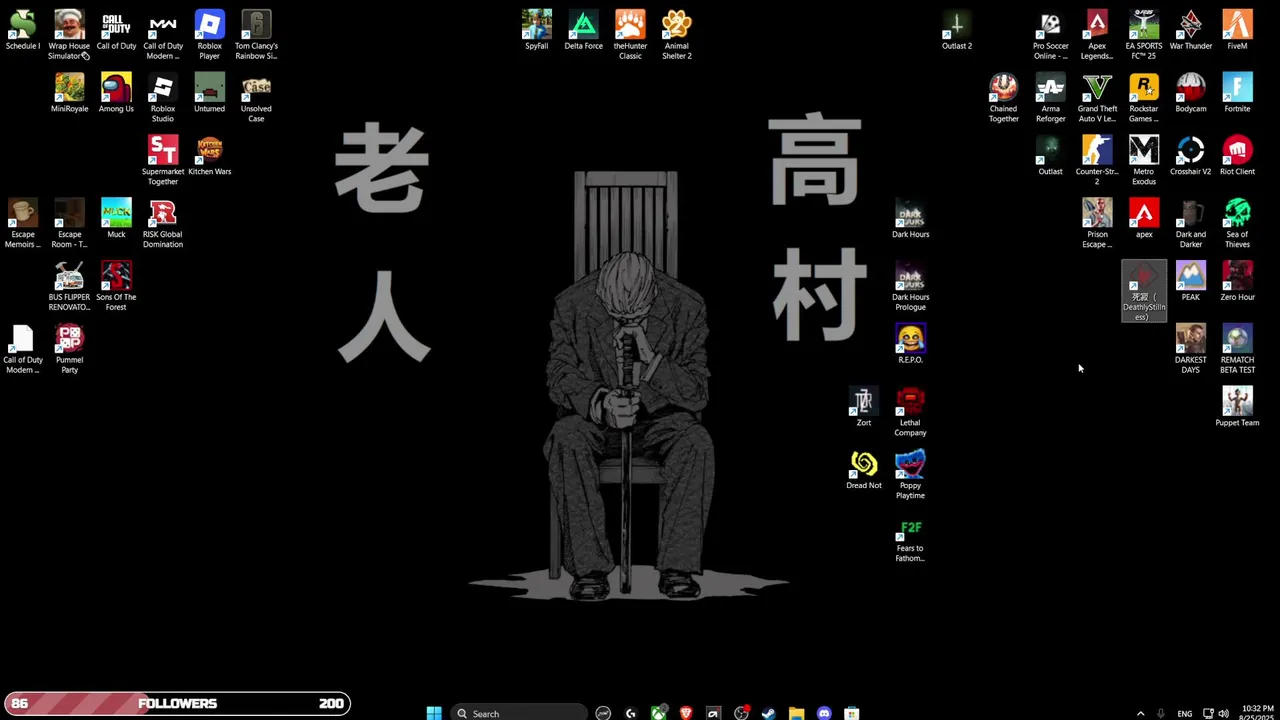1280x720 pixels.
Task: Click the Roblox Player desktop icon
Action: [209, 35]
